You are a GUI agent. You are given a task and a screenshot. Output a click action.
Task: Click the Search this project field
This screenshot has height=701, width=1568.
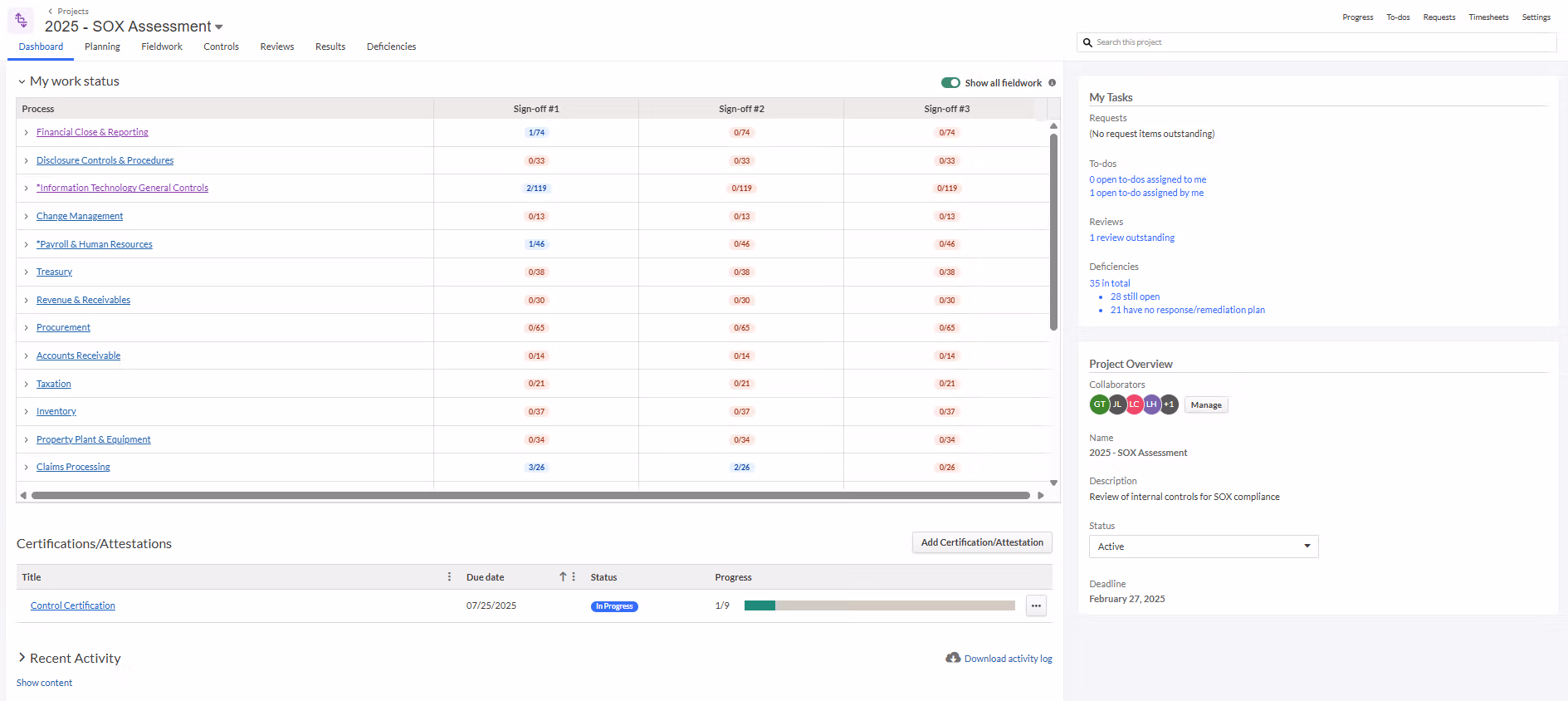(x=1316, y=42)
